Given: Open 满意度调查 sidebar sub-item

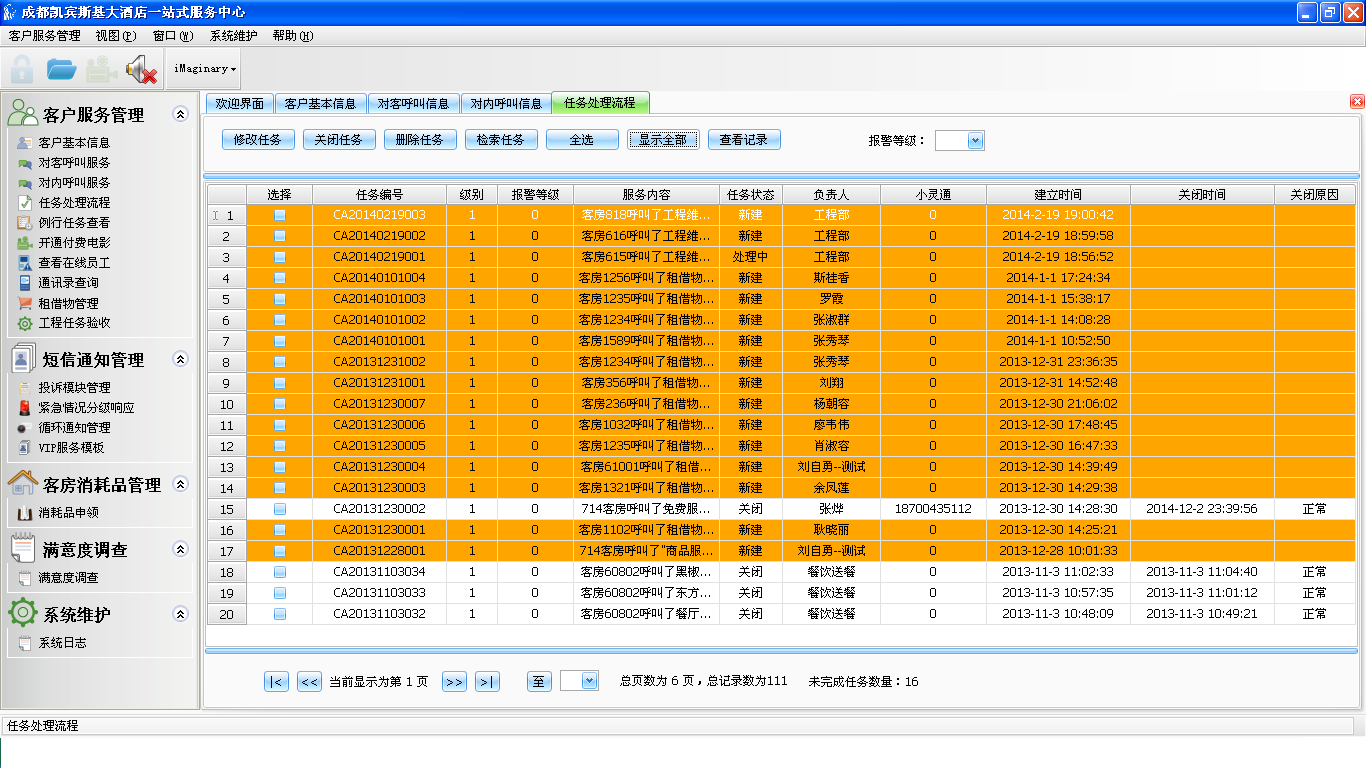Looking at the screenshot, I should click(68, 578).
